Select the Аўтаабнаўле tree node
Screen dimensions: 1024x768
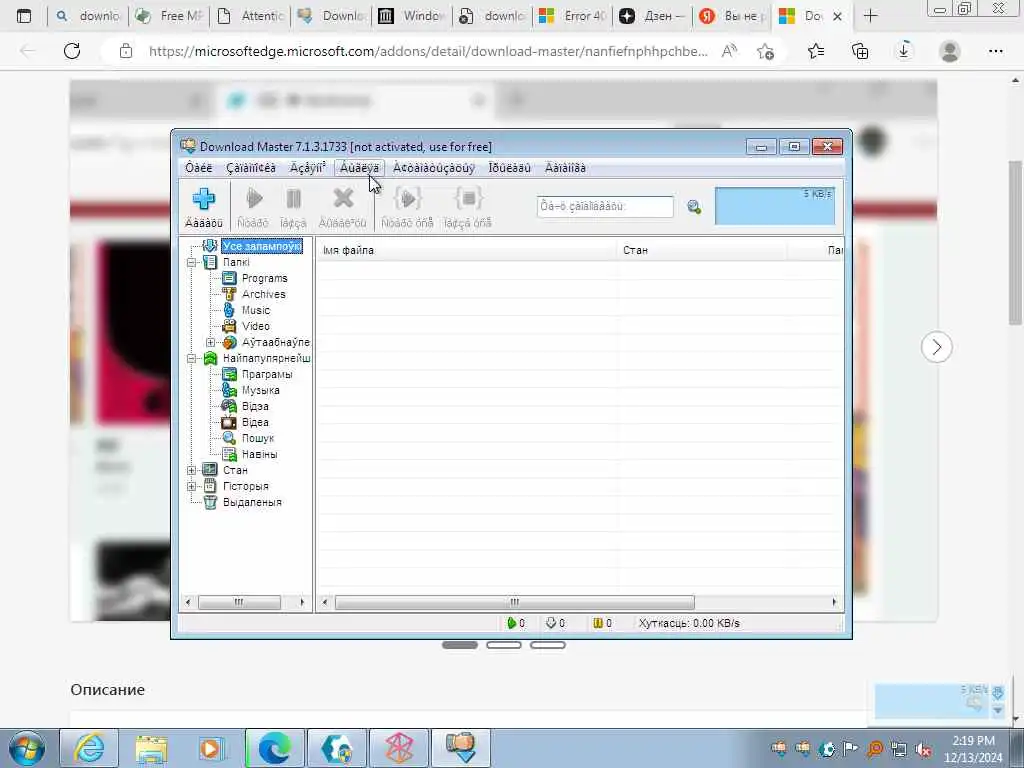(275, 342)
